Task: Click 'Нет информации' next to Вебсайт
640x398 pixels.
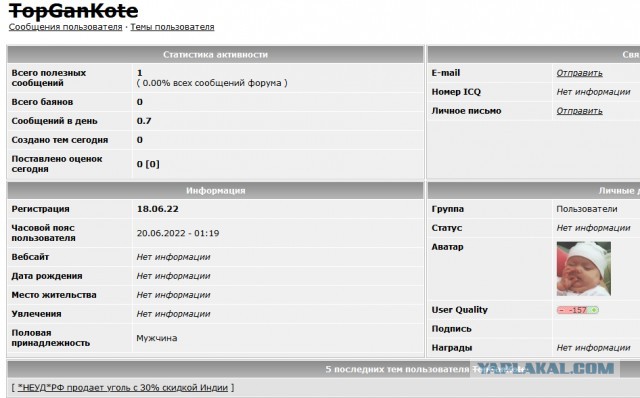Action: click(x=173, y=257)
